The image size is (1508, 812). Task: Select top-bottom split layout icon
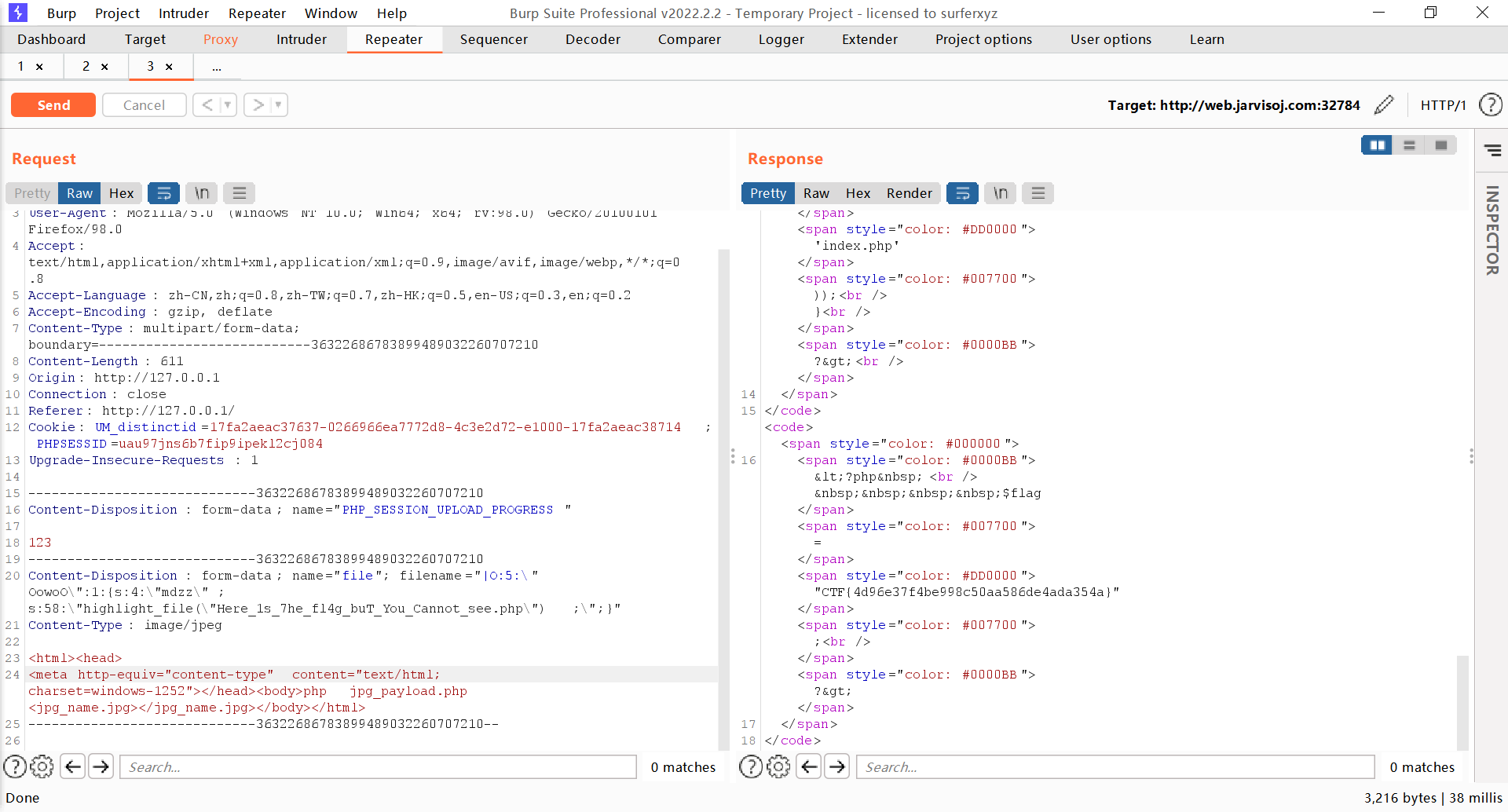pos(1409,145)
